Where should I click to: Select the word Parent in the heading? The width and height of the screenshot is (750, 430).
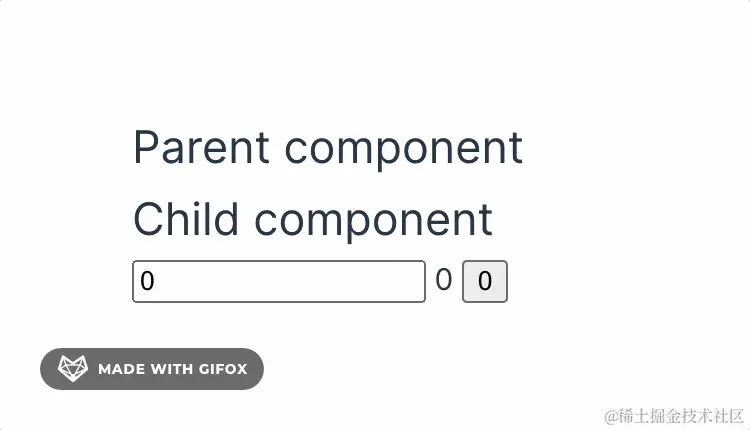tap(201, 148)
